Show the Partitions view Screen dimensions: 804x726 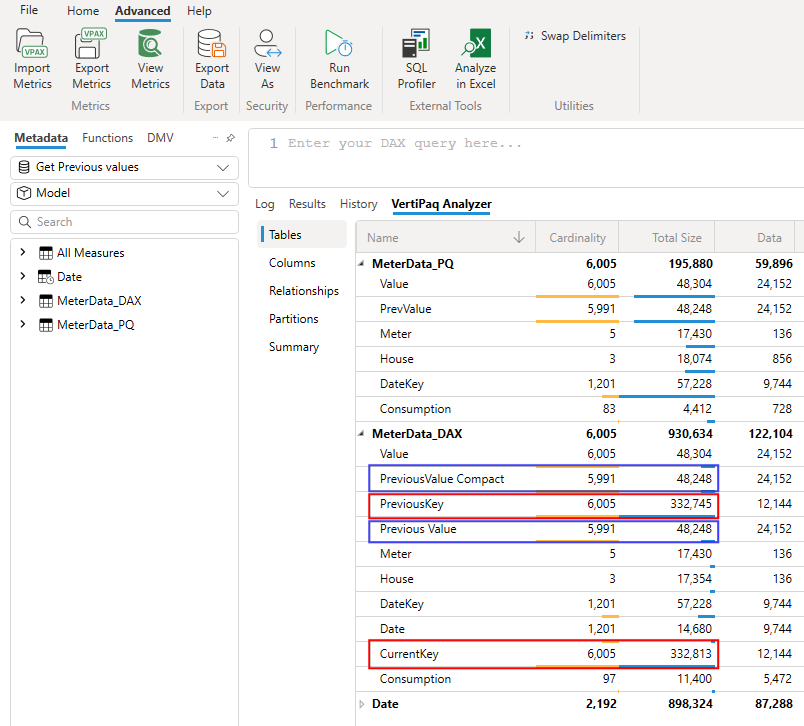[x=293, y=319]
